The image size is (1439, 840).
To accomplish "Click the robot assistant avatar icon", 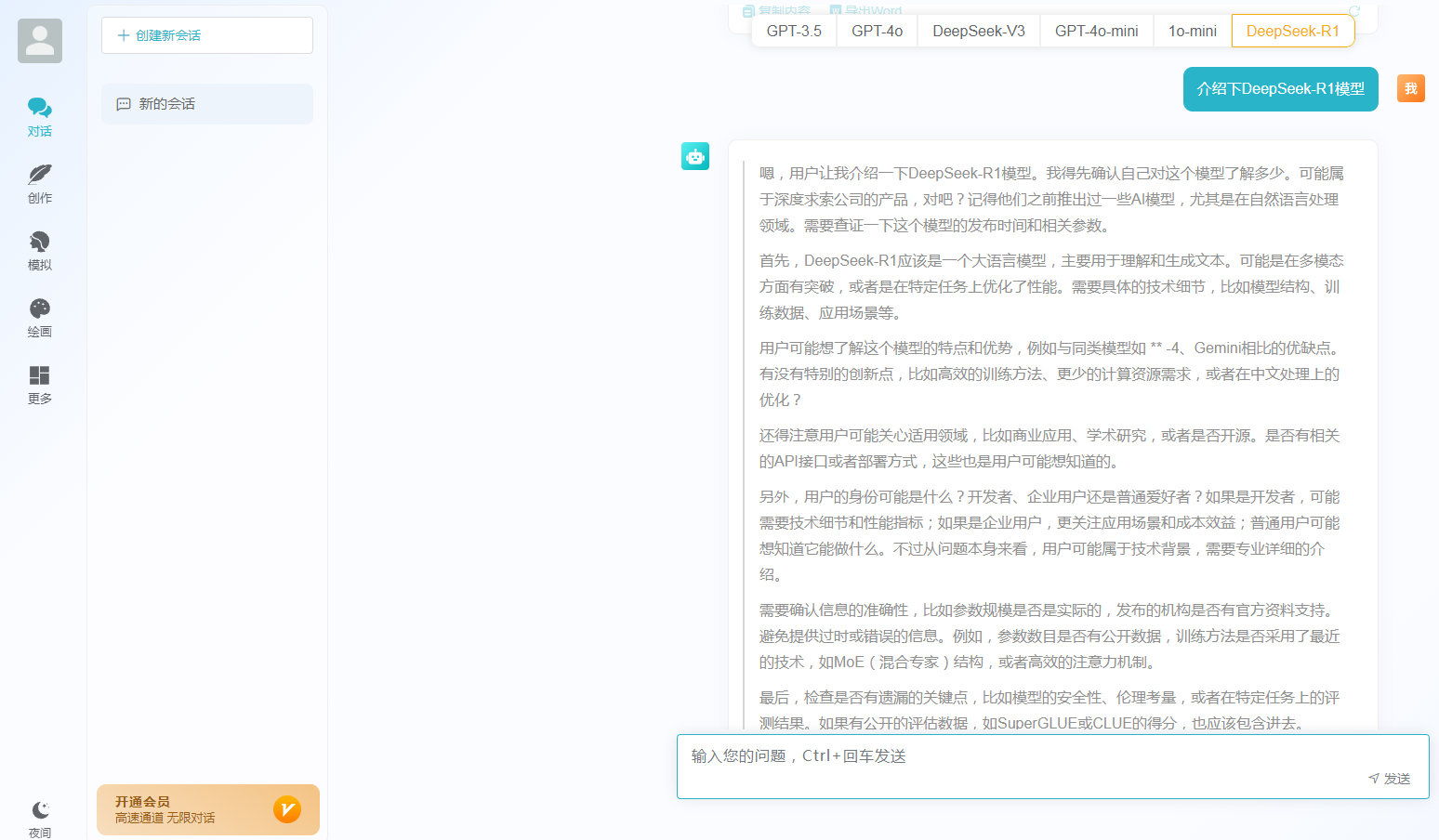I will click(x=695, y=156).
